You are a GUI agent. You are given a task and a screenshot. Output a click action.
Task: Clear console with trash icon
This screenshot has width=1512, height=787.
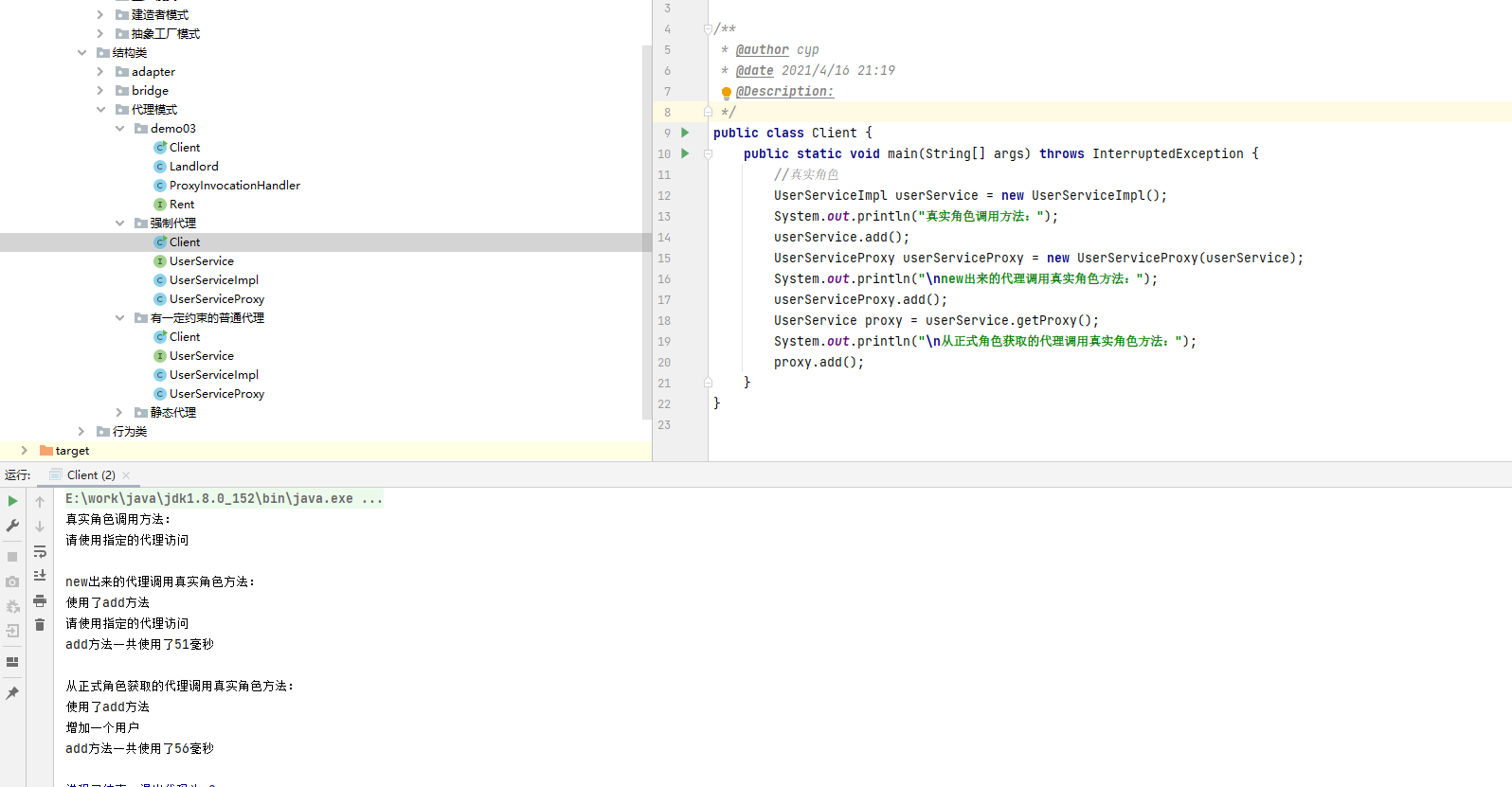40,625
